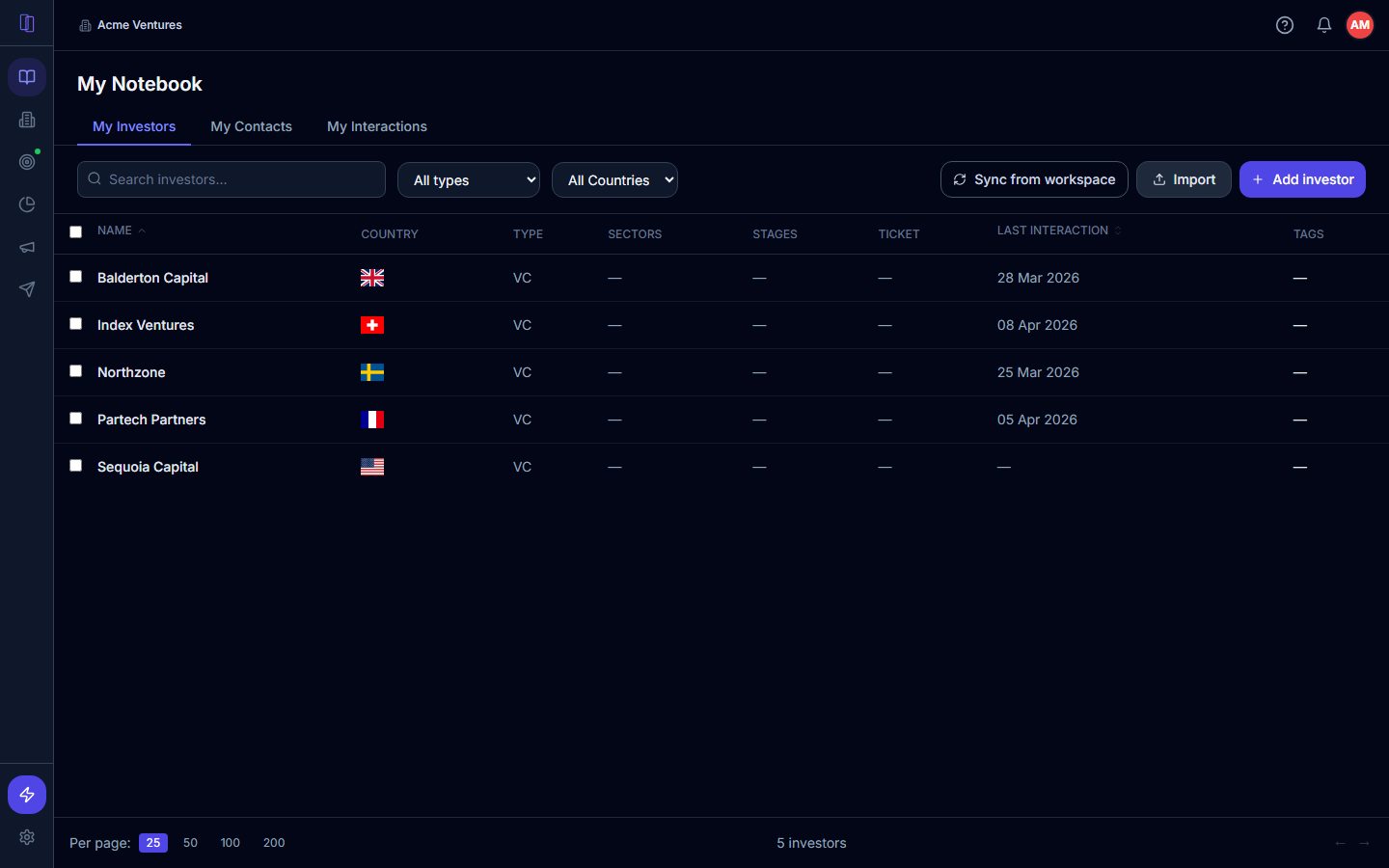This screenshot has height=868, width=1389.
Task: Click the Sync from workspace button
Action: 1034,179
